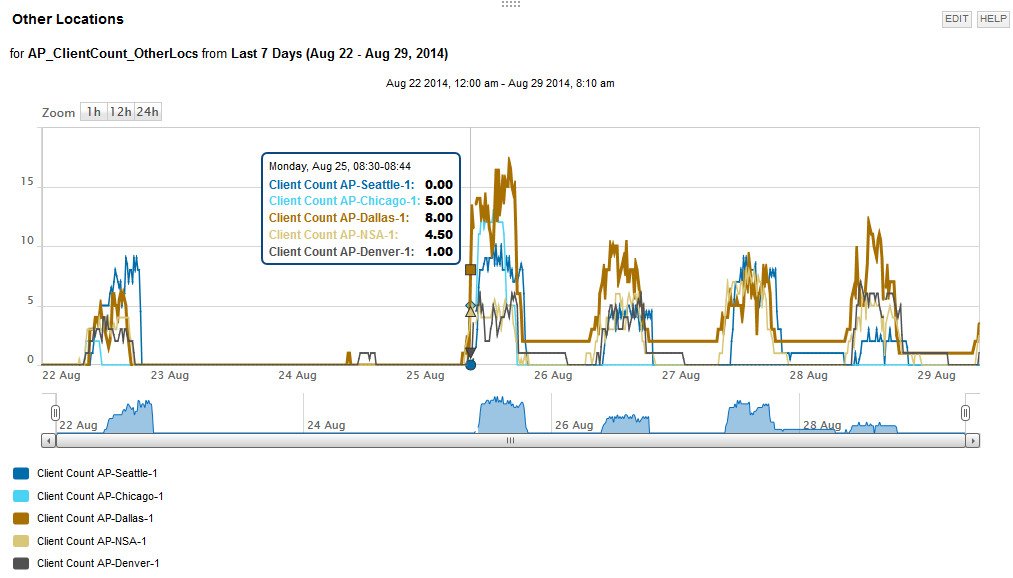Hide the Client Count AP-Chicago-1 series label
Viewport: 1013px width, 578px height.
point(100,496)
